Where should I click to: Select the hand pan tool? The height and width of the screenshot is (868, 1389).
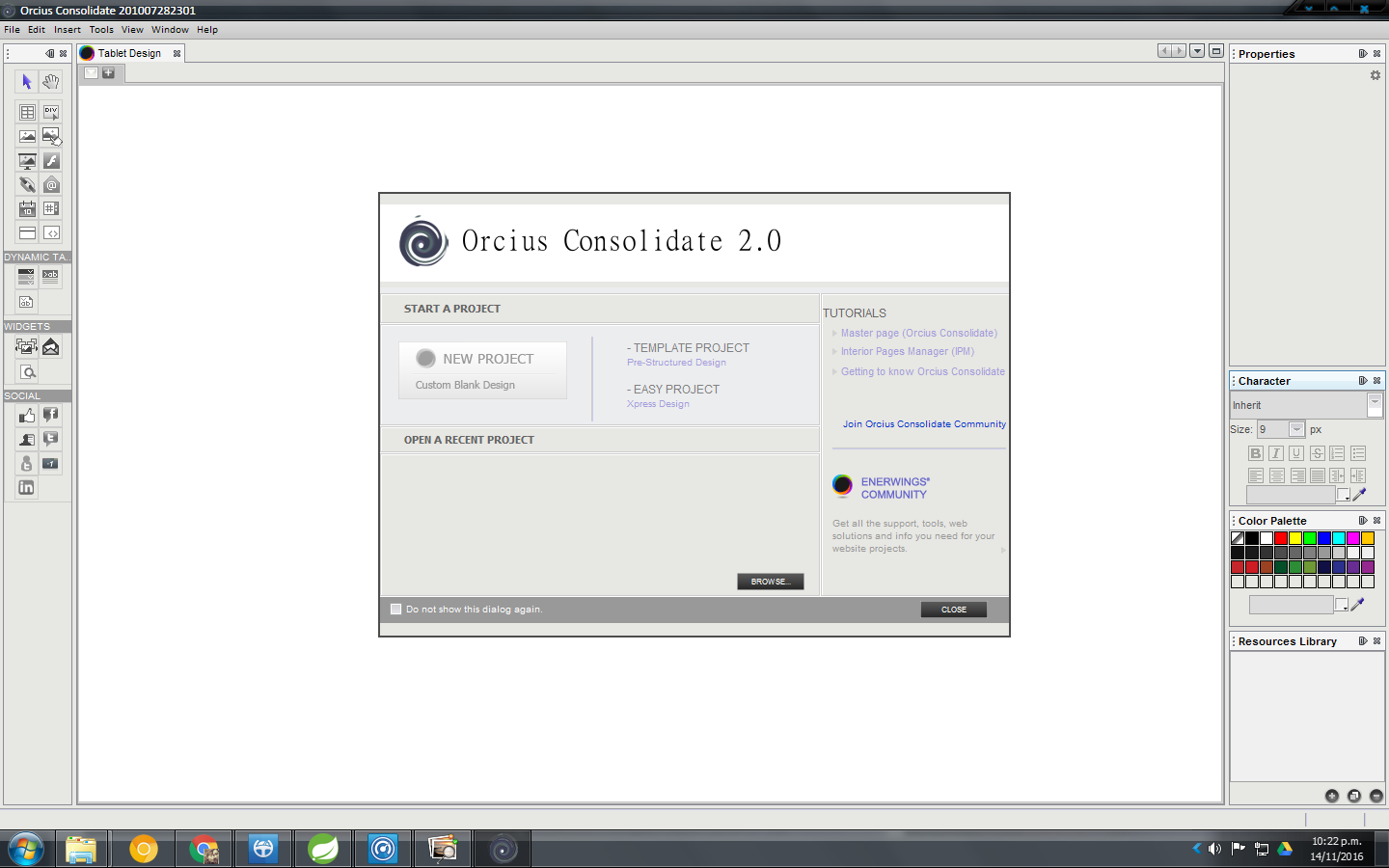(51, 82)
